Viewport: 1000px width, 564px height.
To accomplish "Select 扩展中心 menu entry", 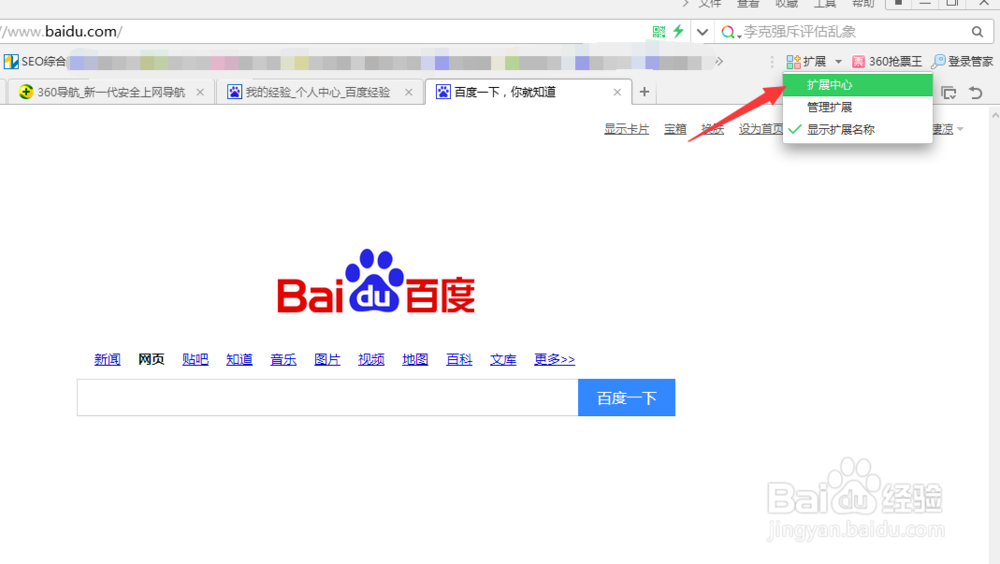I will coord(858,85).
